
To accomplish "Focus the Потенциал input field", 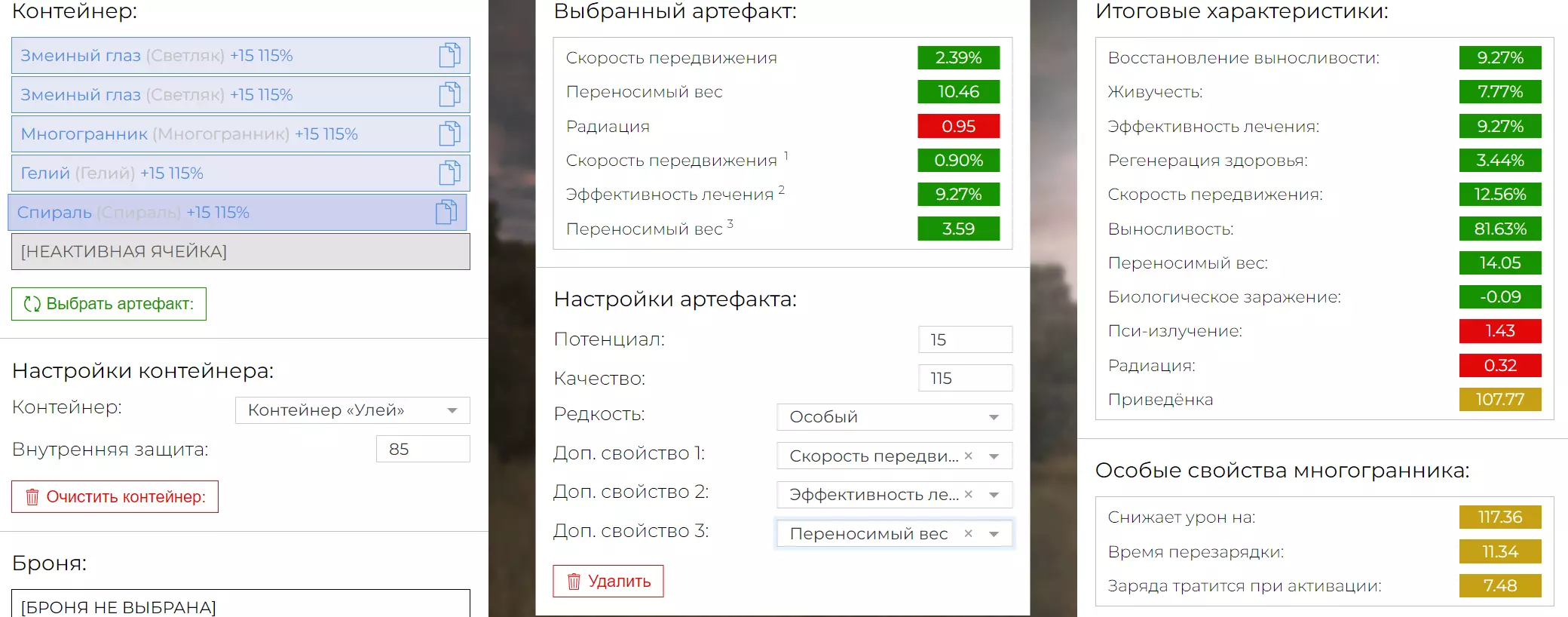I will tap(965, 339).
